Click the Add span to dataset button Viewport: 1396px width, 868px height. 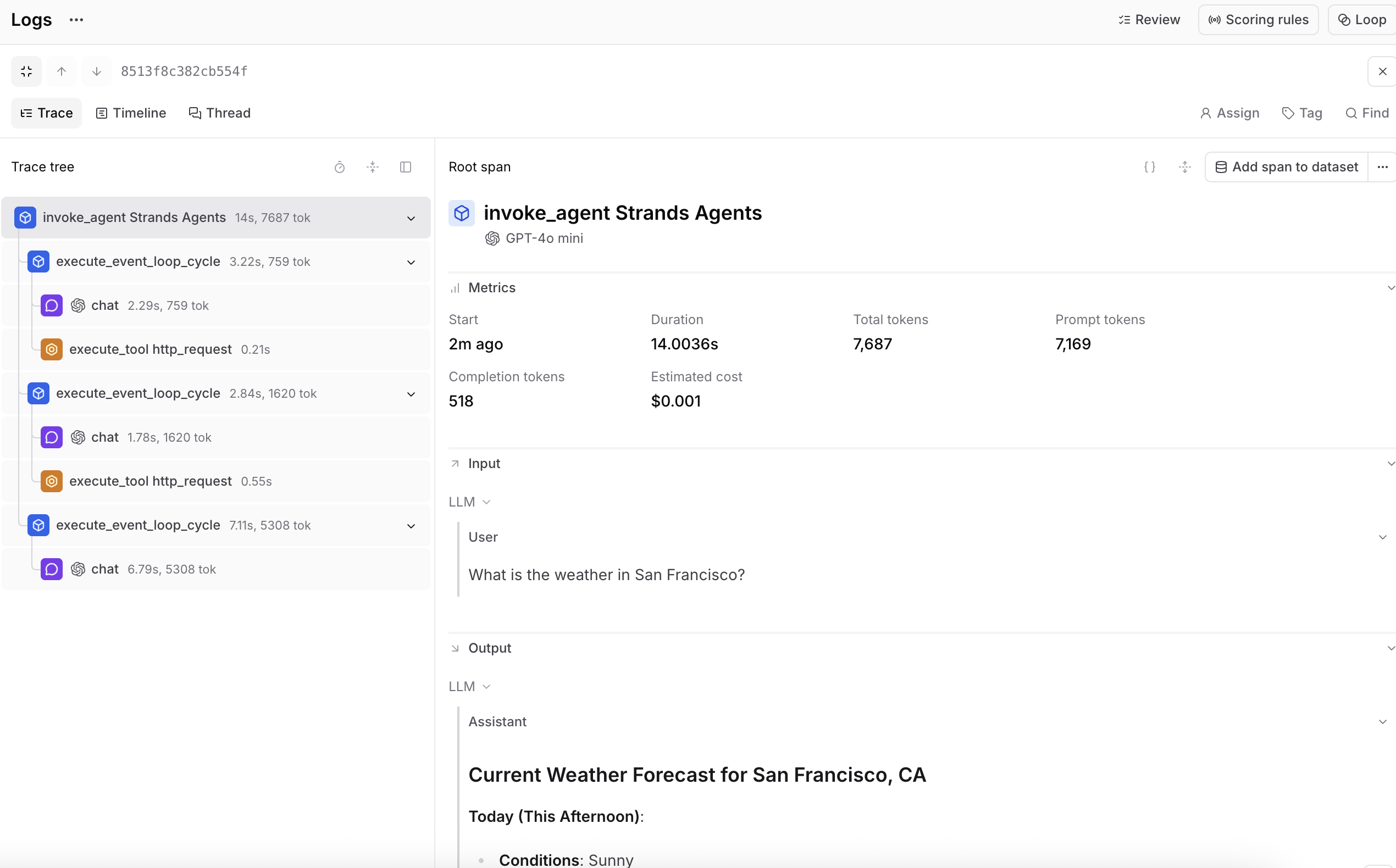[x=1285, y=167]
